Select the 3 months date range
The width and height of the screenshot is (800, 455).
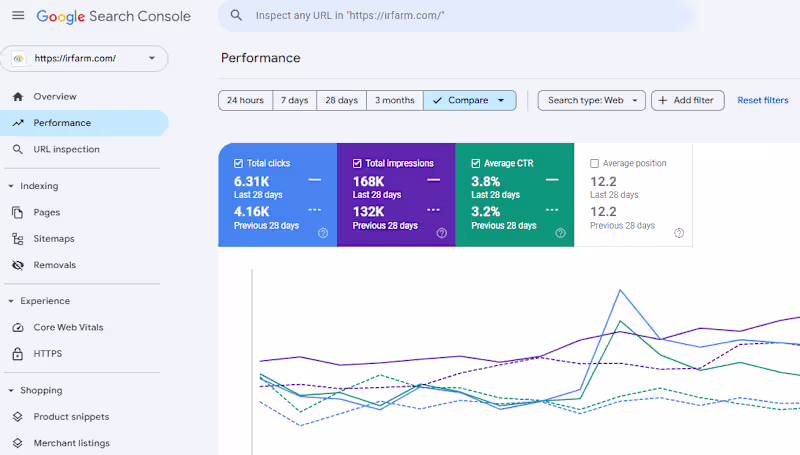coord(395,100)
